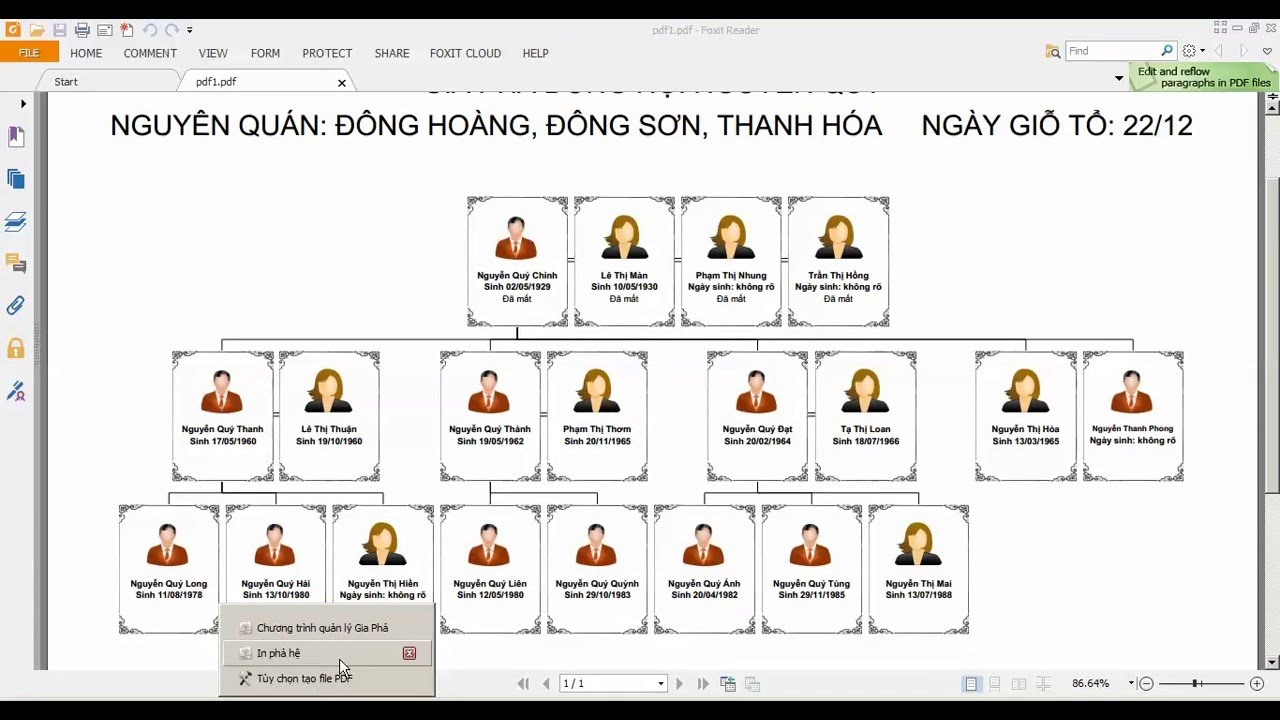This screenshot has width=1280, height=720.
Task: Close the pdf1.pdf document tab
Action: click(x=342, y=83)
